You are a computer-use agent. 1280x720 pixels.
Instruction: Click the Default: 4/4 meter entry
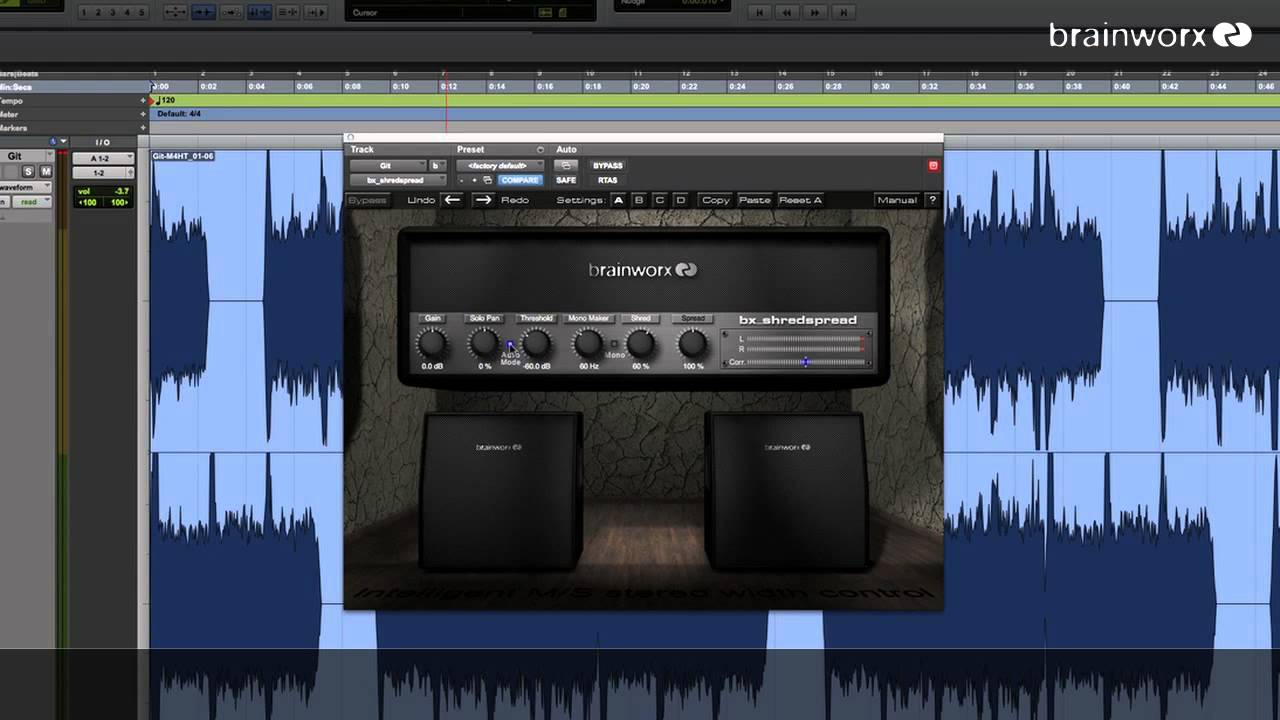coord(179,114)
